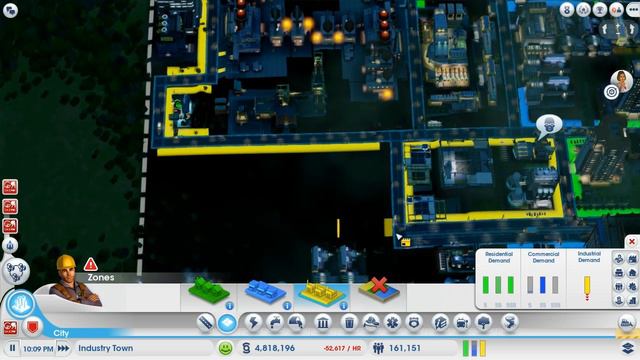
Task: Open the Region view circular icon
Action: point(16,271)
